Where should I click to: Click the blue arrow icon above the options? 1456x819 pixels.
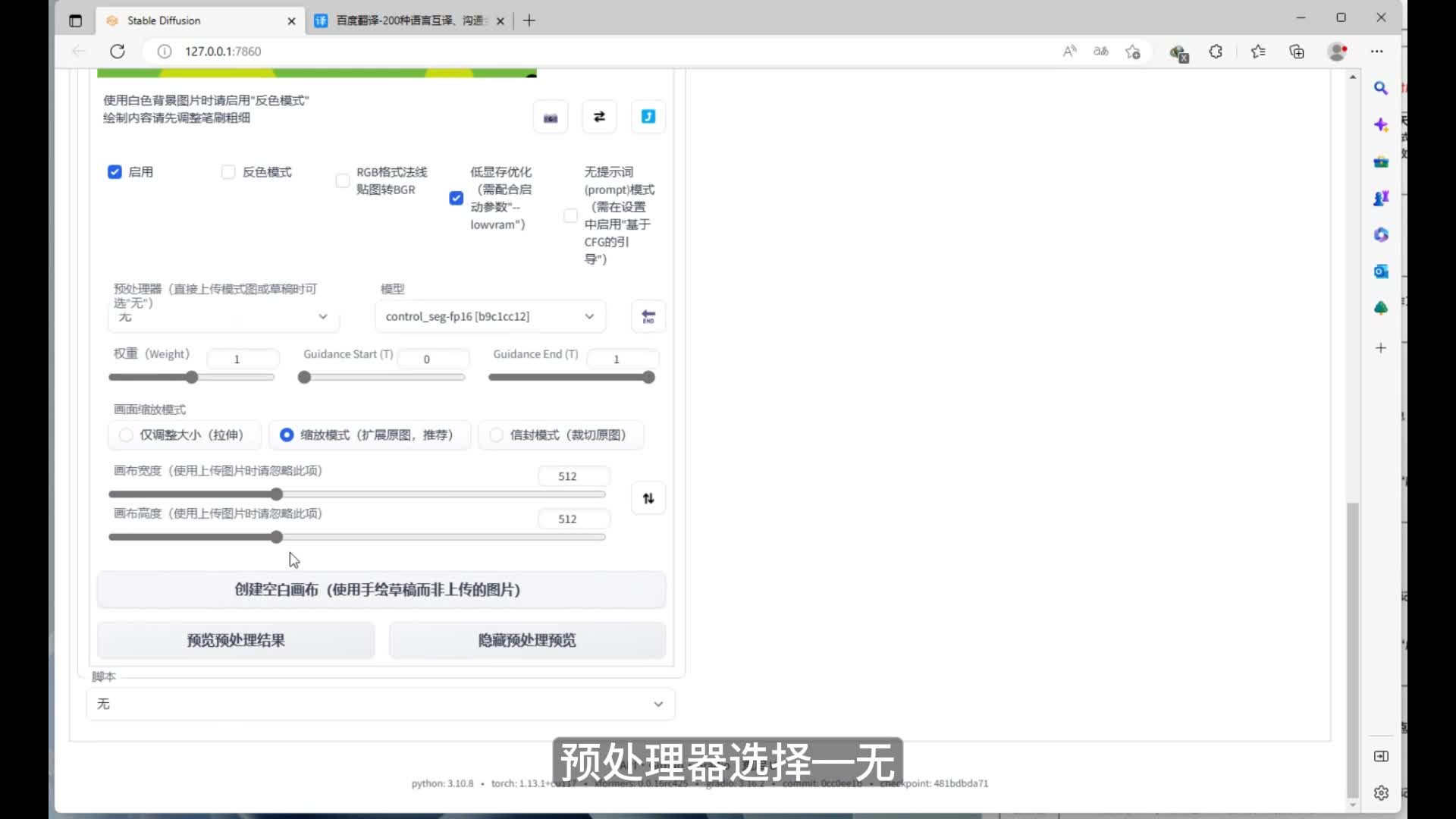[x=648, y=117]
